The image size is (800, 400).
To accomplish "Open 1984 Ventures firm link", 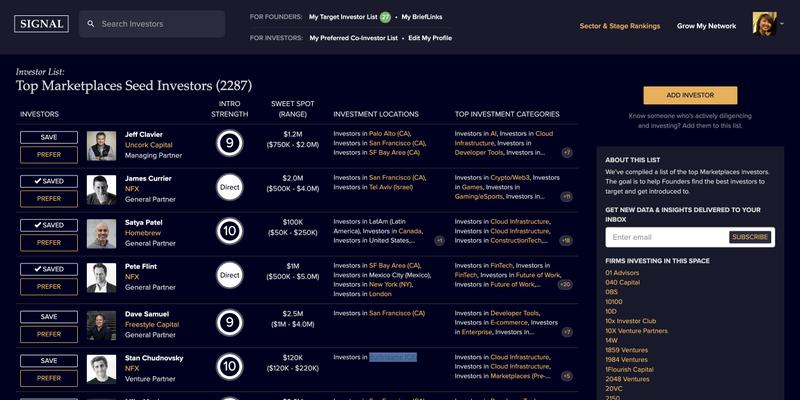I will point(627,360).
